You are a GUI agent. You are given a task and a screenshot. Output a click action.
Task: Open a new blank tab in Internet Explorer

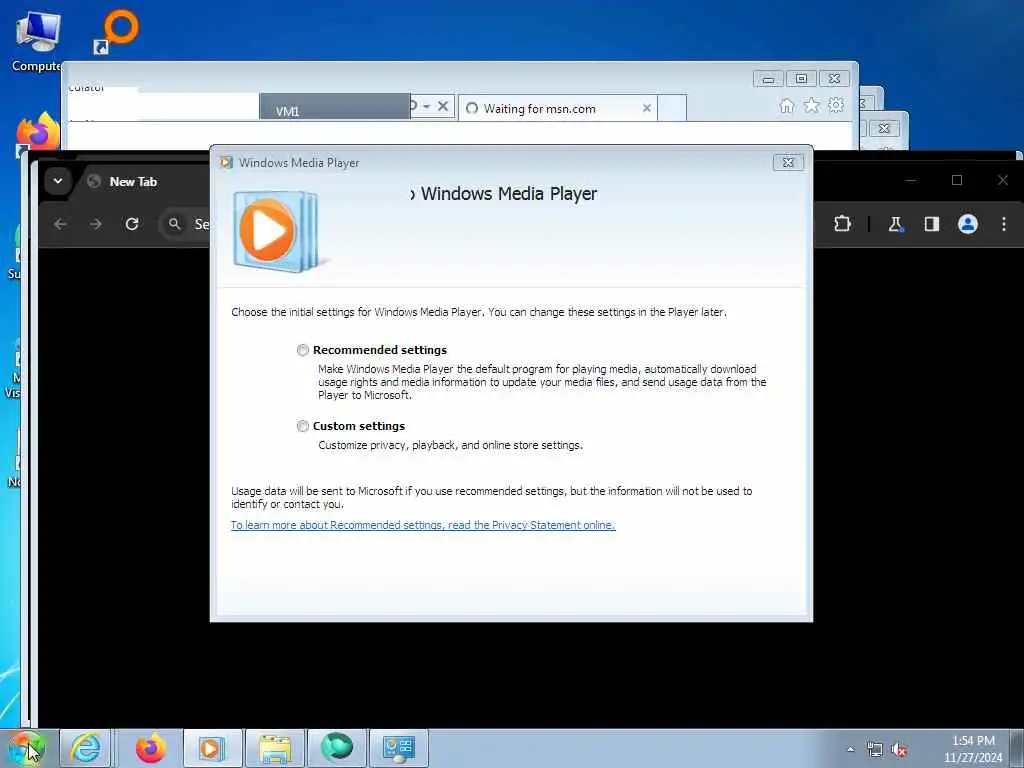[672, 108]
